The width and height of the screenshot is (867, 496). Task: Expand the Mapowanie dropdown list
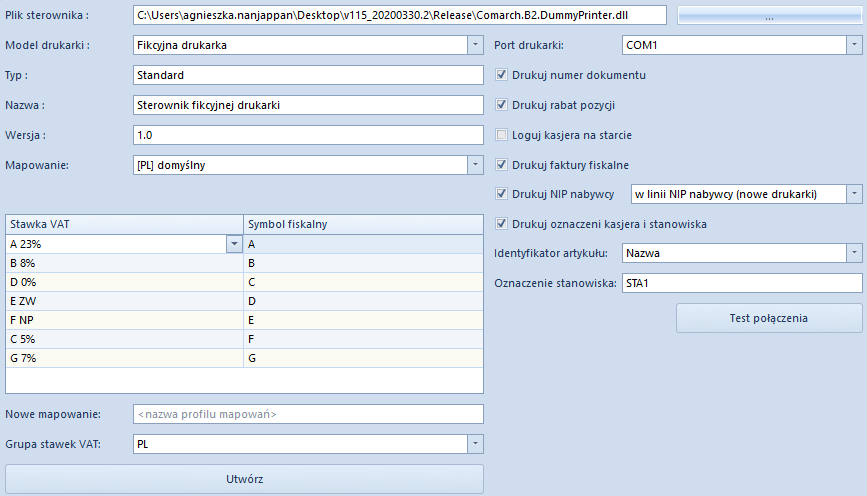tap(475, 165)
